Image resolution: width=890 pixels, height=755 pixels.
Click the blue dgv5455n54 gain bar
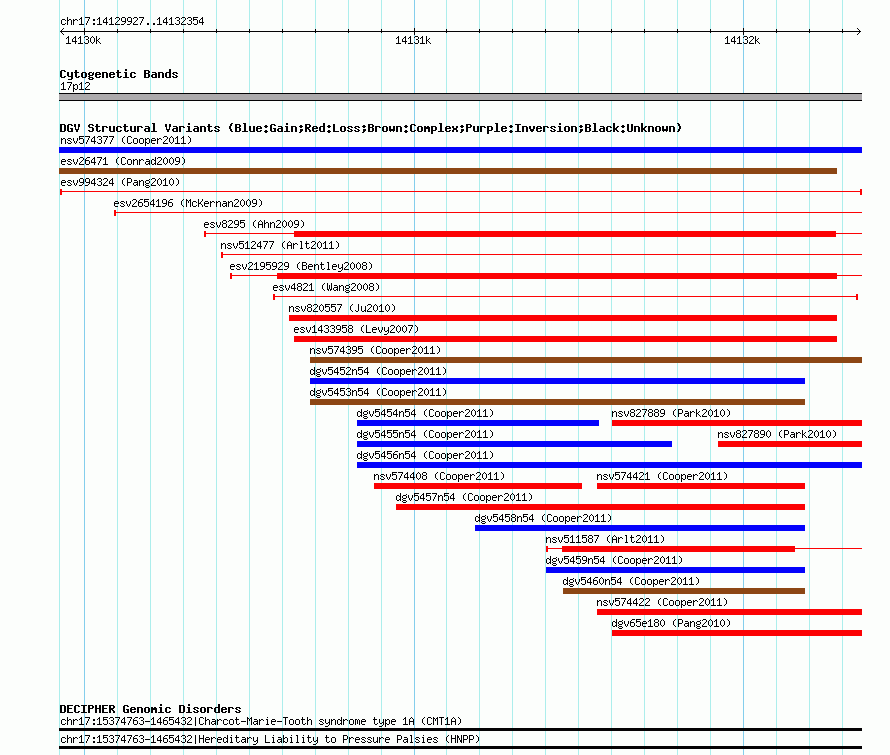tap(514, 444)
